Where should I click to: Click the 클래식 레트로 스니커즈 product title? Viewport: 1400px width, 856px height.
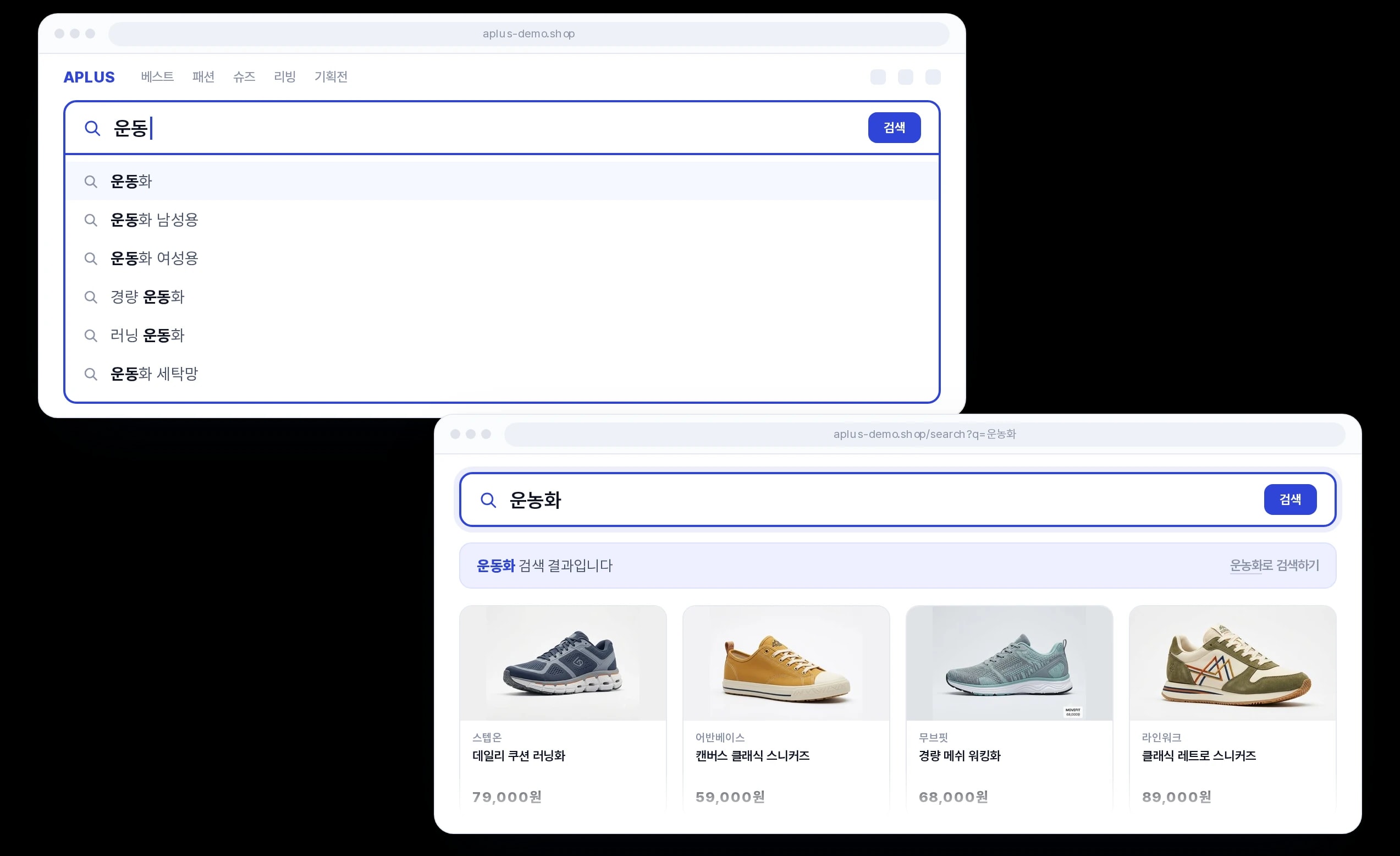1199,756
